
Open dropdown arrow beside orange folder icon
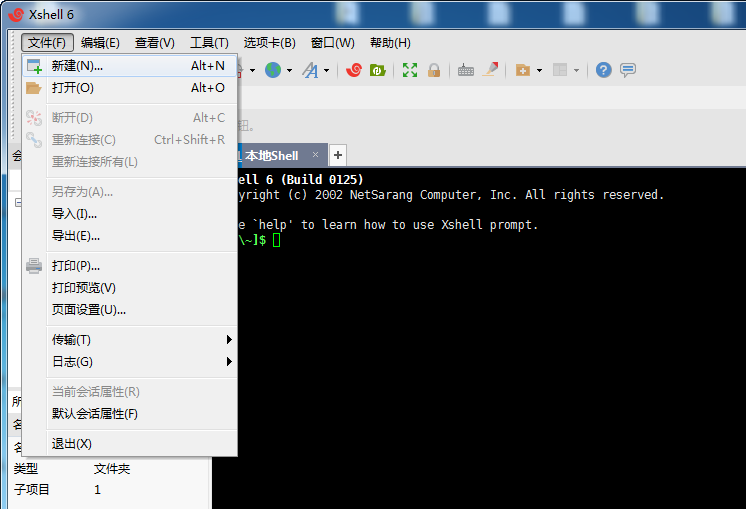pyautogui.click(x=539, y=70)
